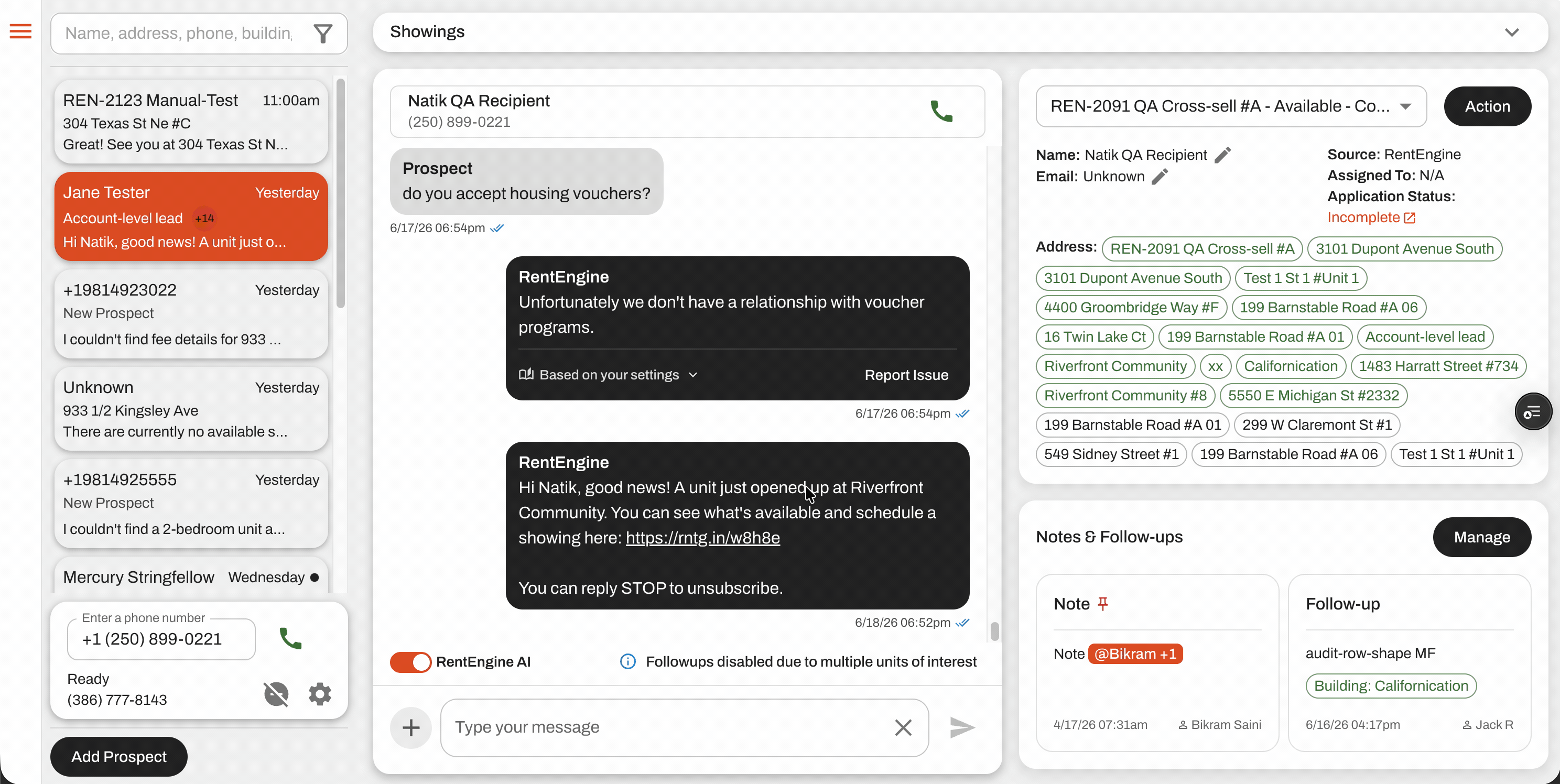This screenshot has width=1560, height=784.
Task: Click the Prospect housing vouchers message bubble
Action: pyautogui.click(x=526, y=182)
